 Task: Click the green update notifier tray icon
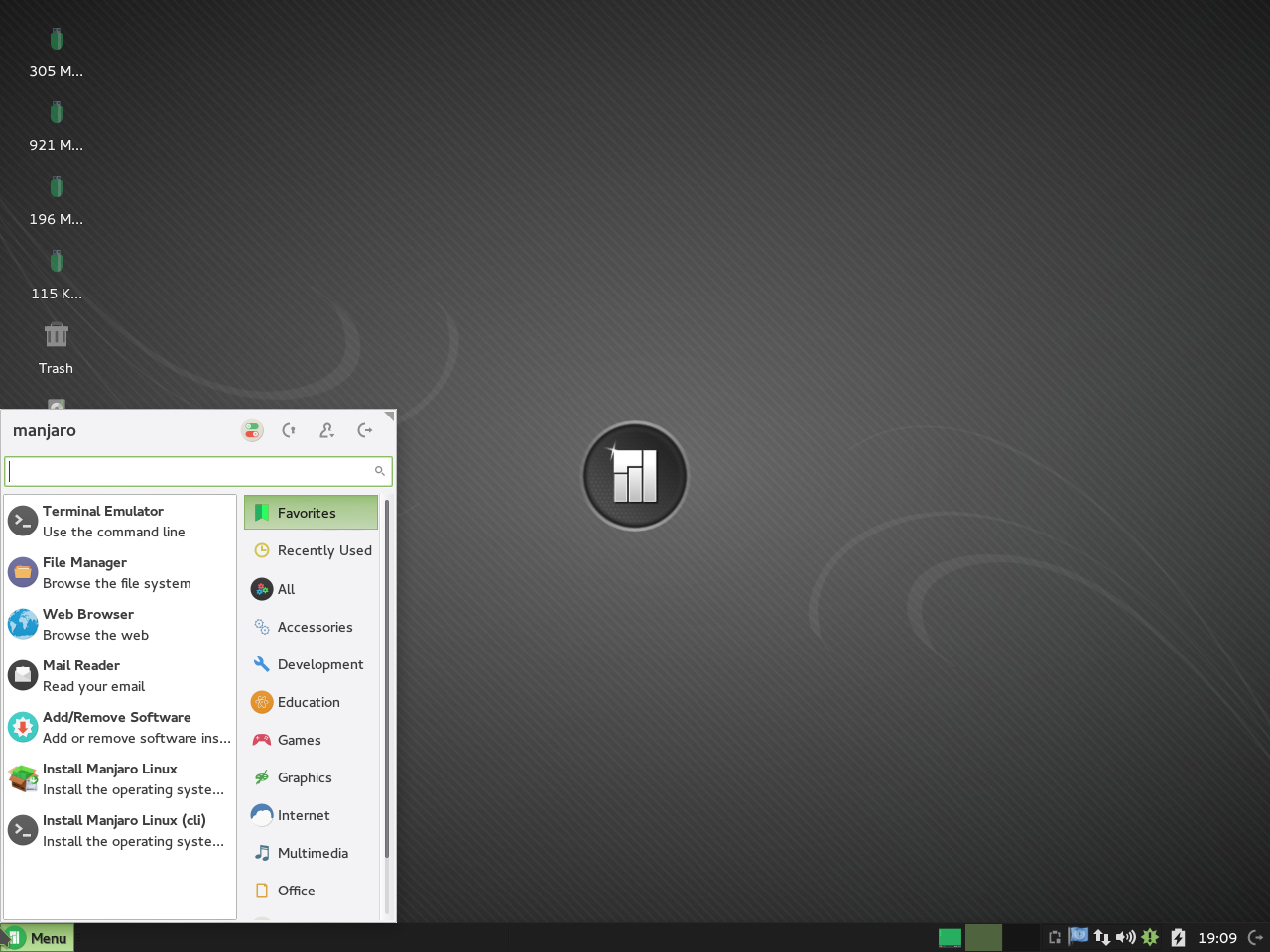1150,937
